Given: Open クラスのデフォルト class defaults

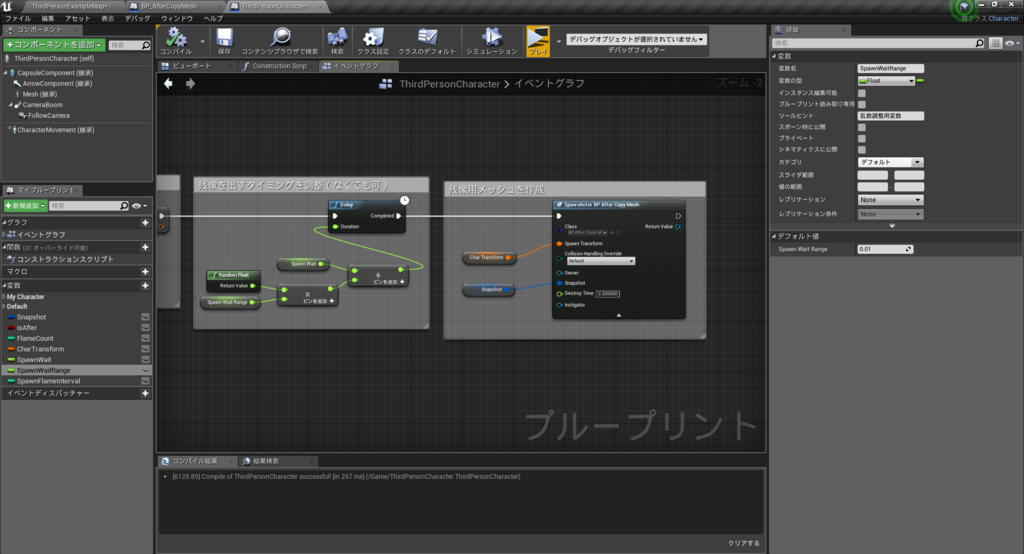Looking at the screenshot, I should tap(427, 41).
